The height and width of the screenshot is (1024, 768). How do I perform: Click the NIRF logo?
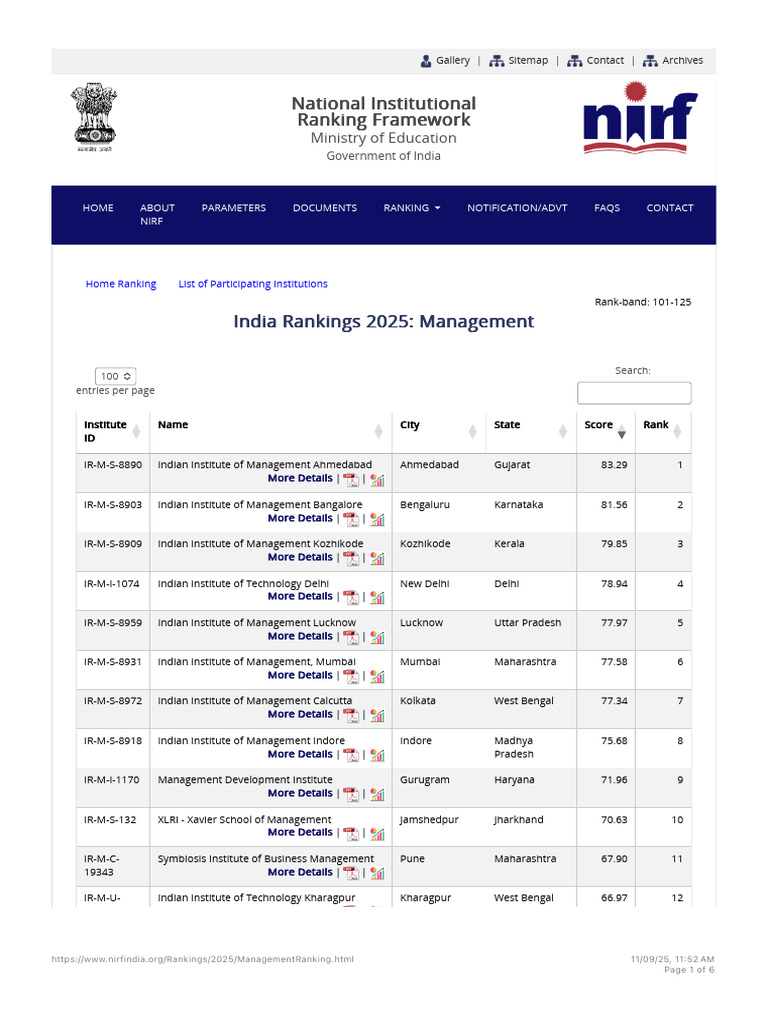tap(640, 118)
